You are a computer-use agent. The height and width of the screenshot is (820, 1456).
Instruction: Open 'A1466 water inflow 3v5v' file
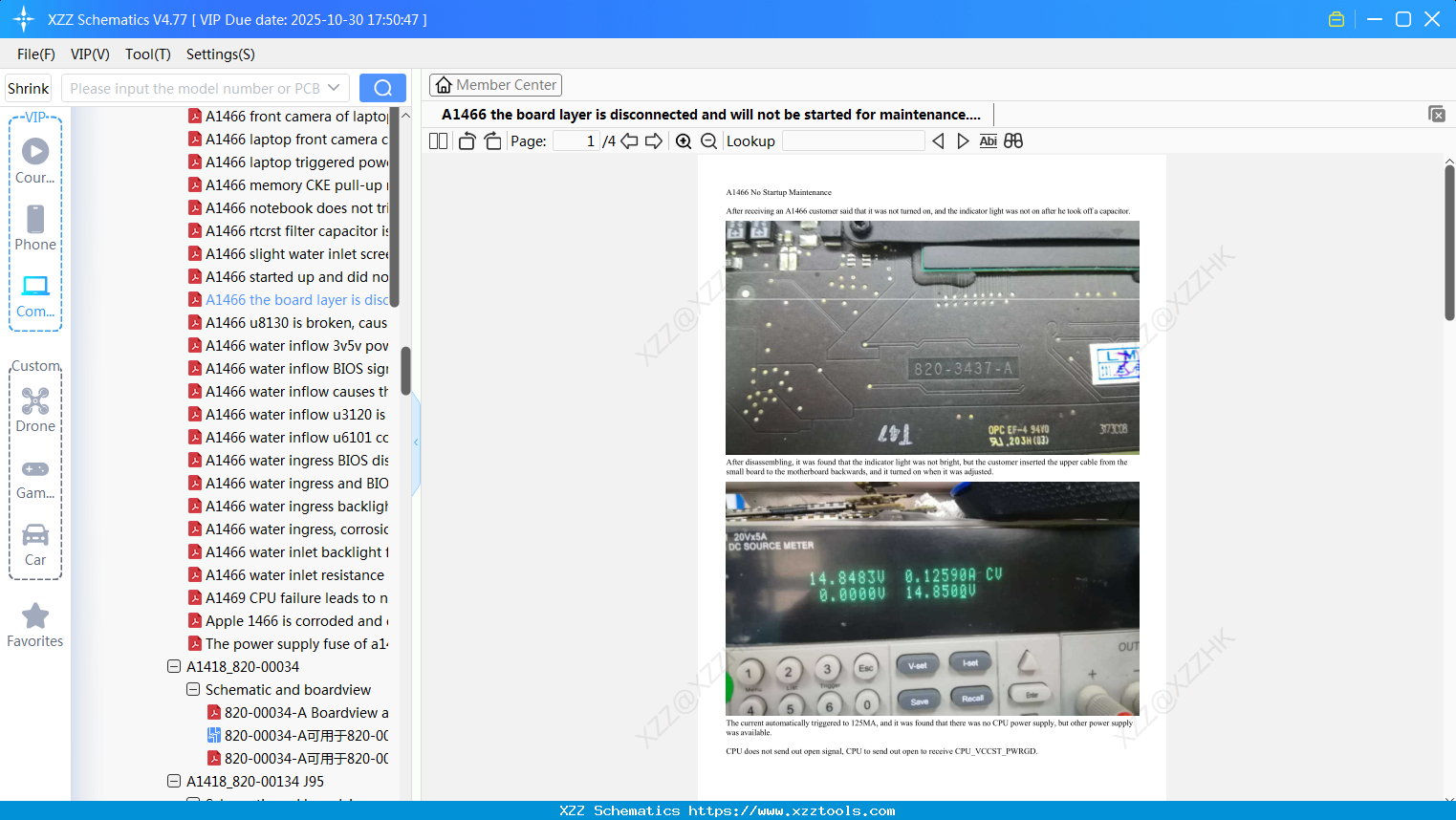pyautogui.click(x=296, y=346)
